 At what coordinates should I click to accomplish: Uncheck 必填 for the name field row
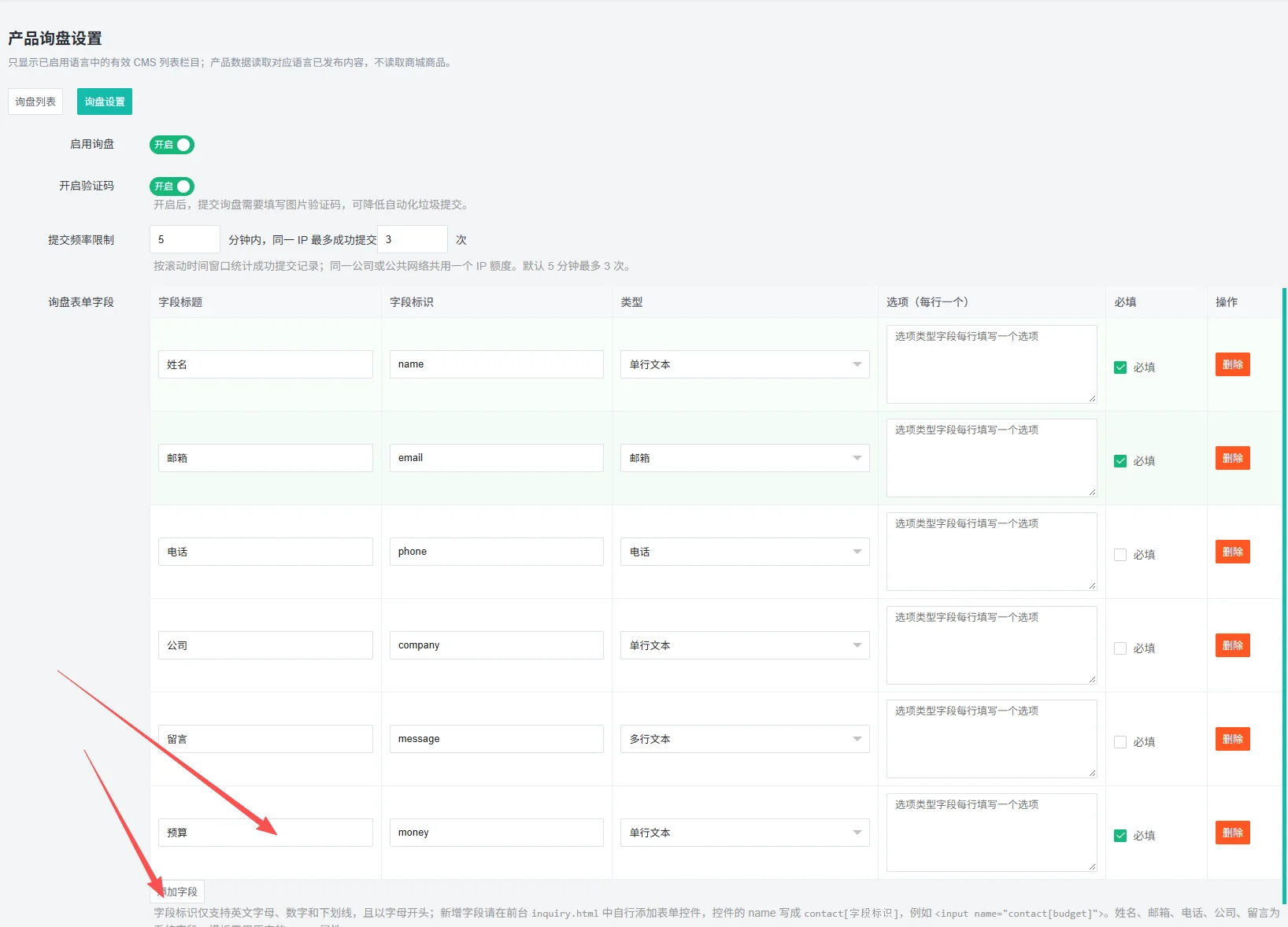tap(1120, 367)
